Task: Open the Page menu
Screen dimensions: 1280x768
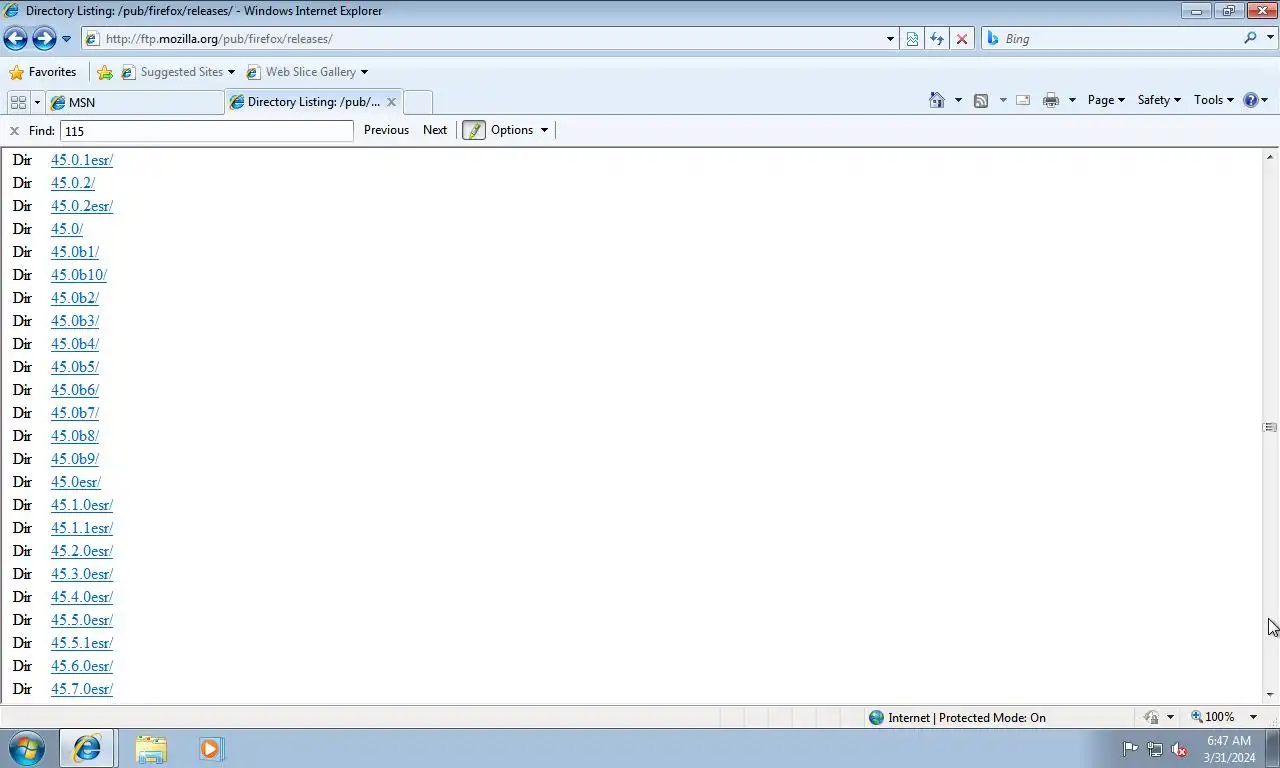Action: [1106, 100]
